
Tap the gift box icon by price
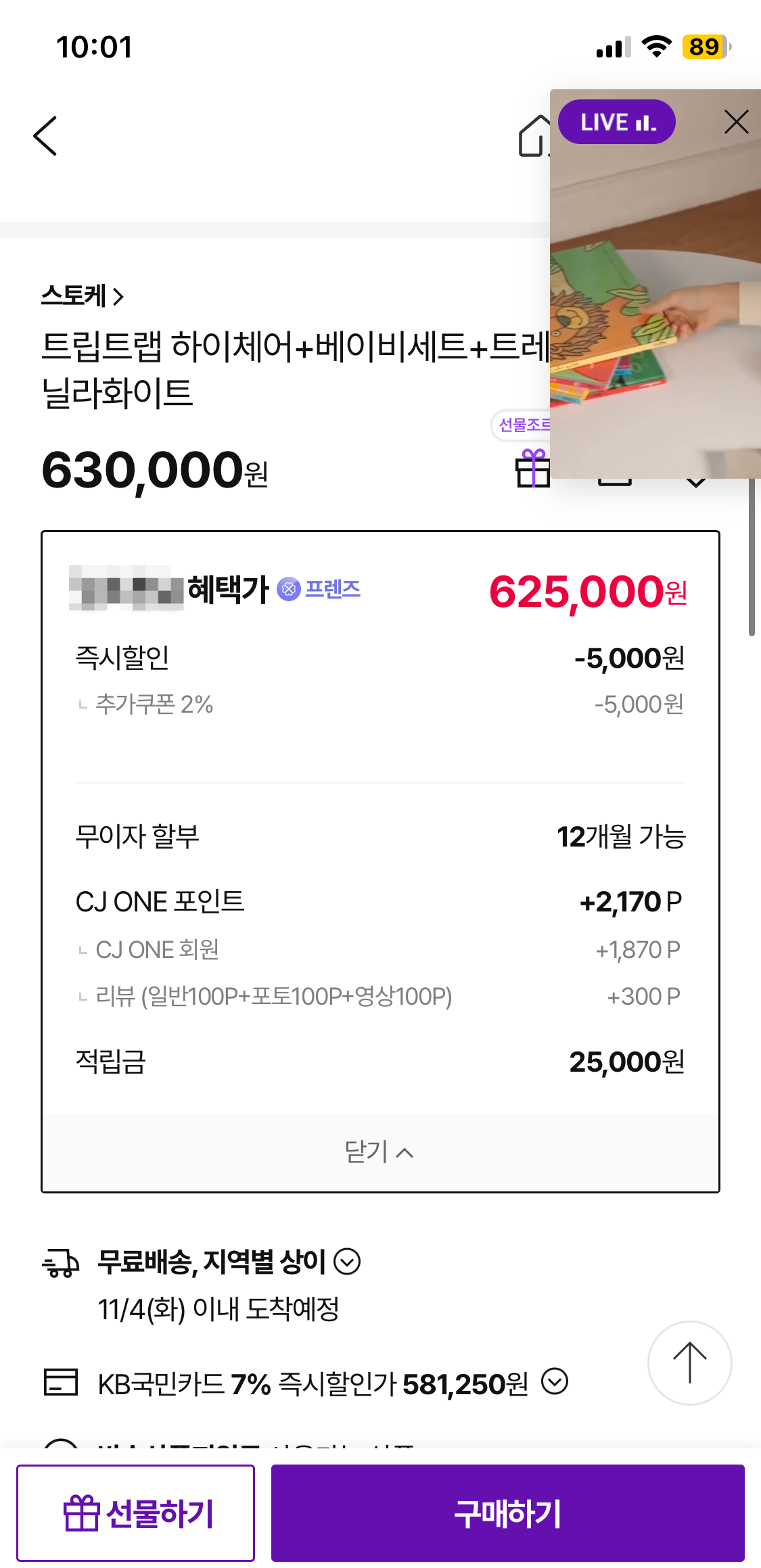tap(533, 469)
